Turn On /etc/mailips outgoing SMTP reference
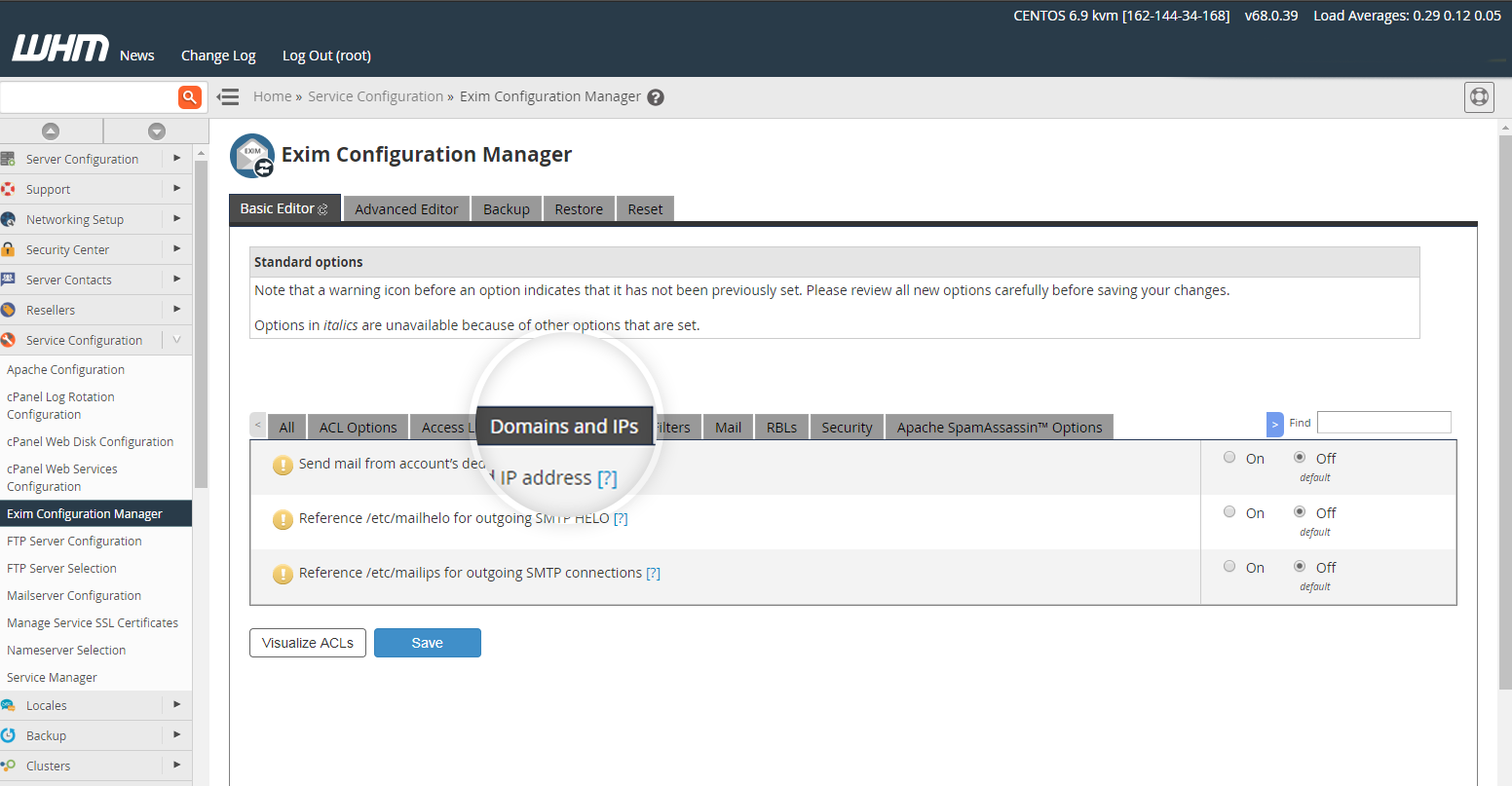This screenshot has height=786, width=1512. point(1229,566)
